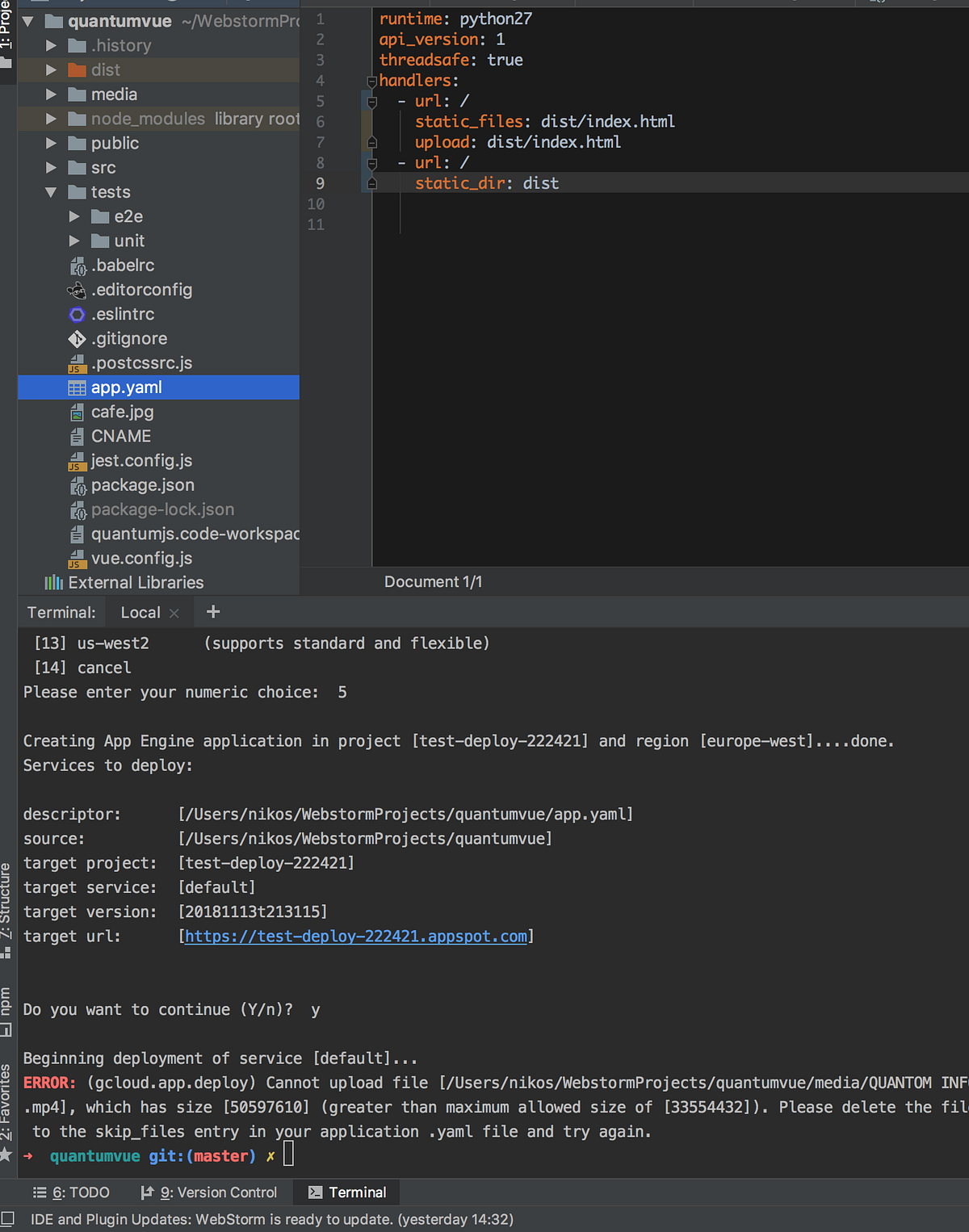969x1232 pixels.
Task: Click the cafe.jpg image icon
Action: pos(77,412)
